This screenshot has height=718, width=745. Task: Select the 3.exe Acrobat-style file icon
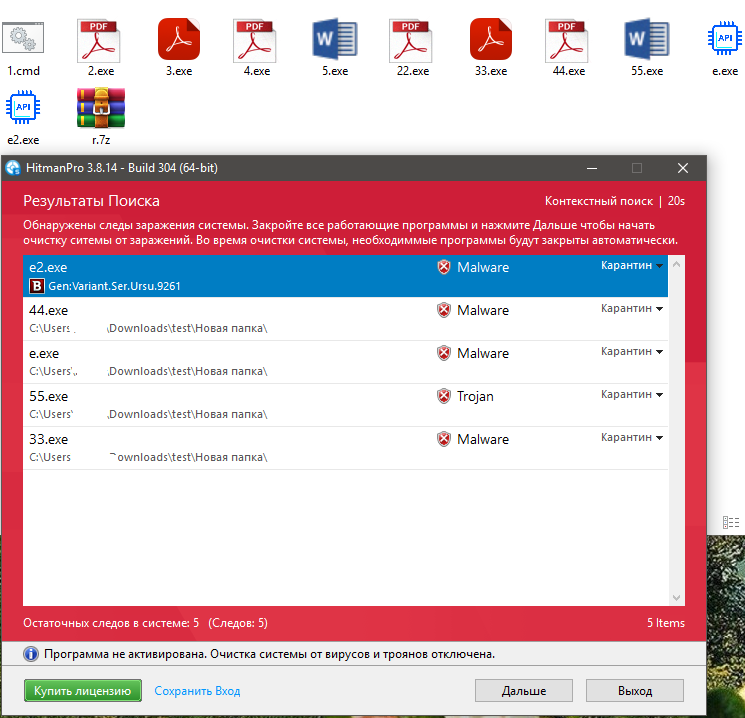179,39
